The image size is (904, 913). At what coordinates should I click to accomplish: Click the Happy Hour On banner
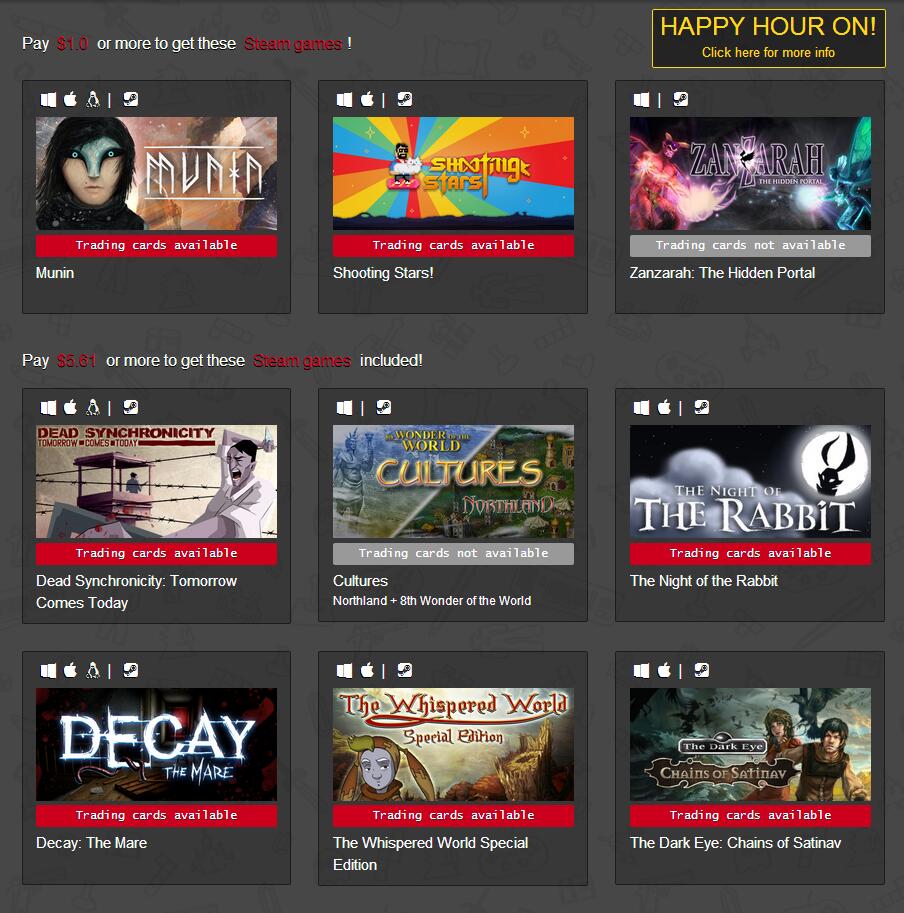[x=768, y=38]
